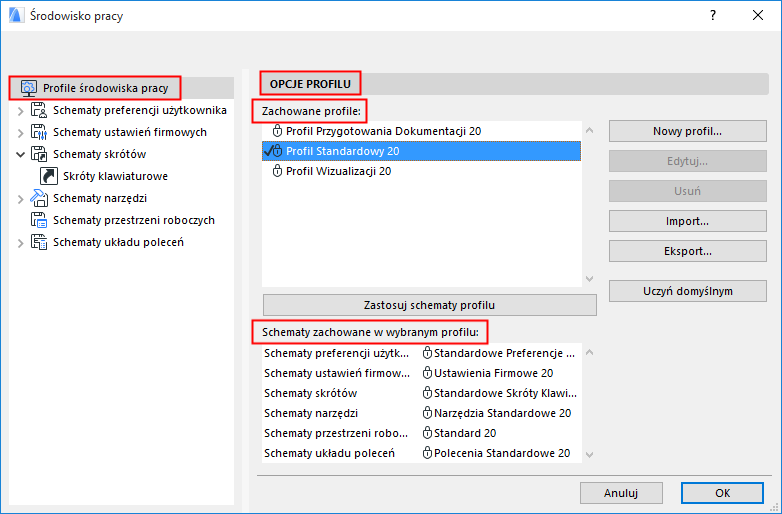
Task: Collapse the Schematy skrótów tree node
Action: (x=20, y=154)
